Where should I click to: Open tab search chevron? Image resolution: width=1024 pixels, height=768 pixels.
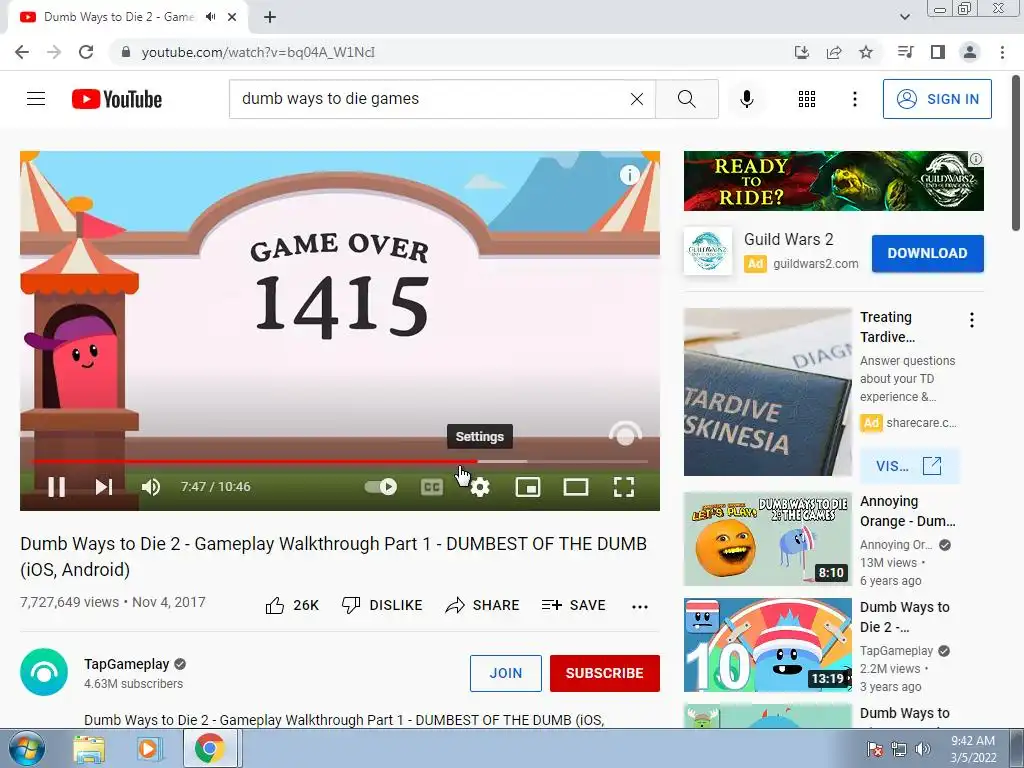coord(904,17)
